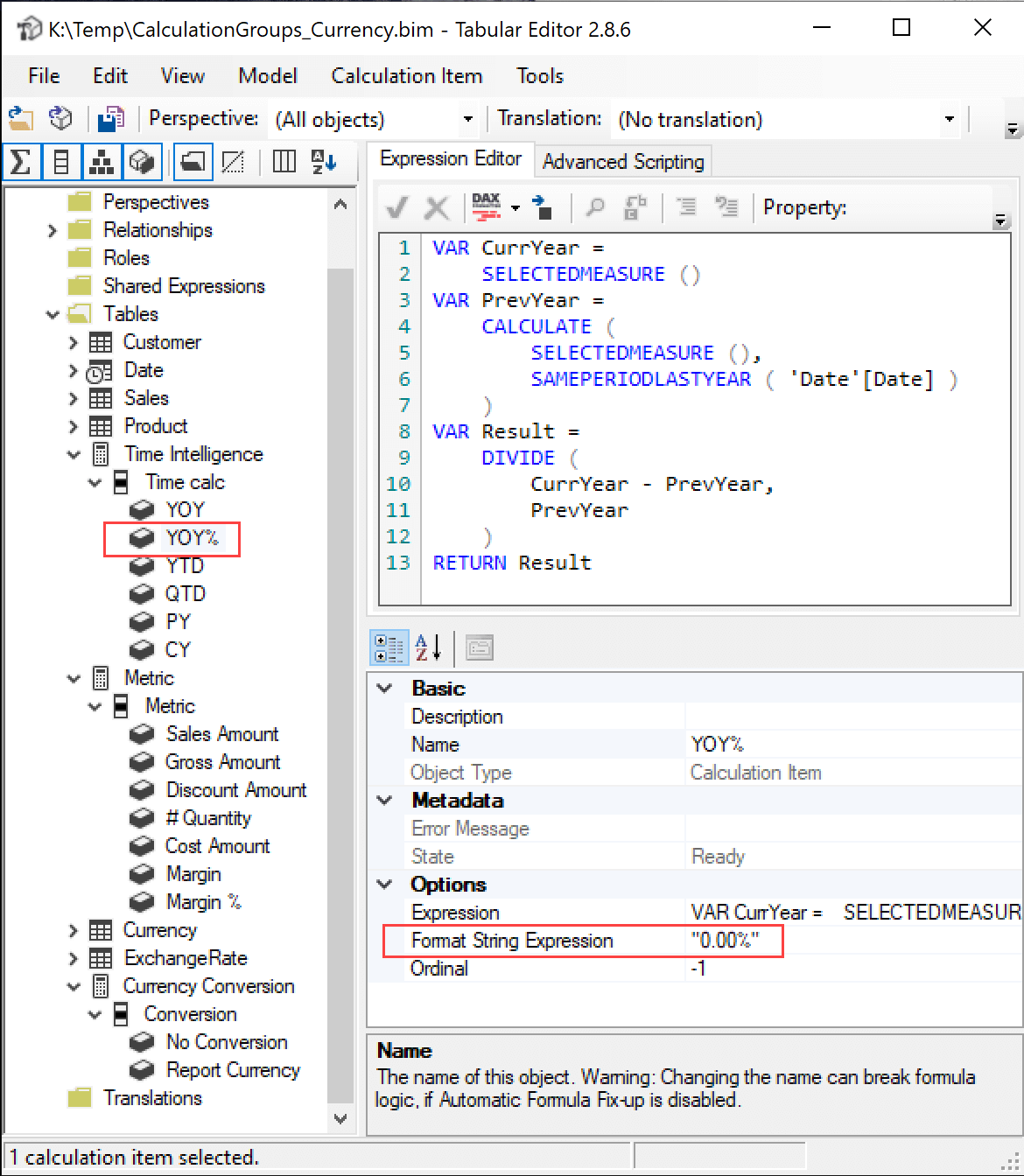Viewport: 1024px width, 1176px height.
Task: Select the YOY calculation item
Action: point(185,510)
